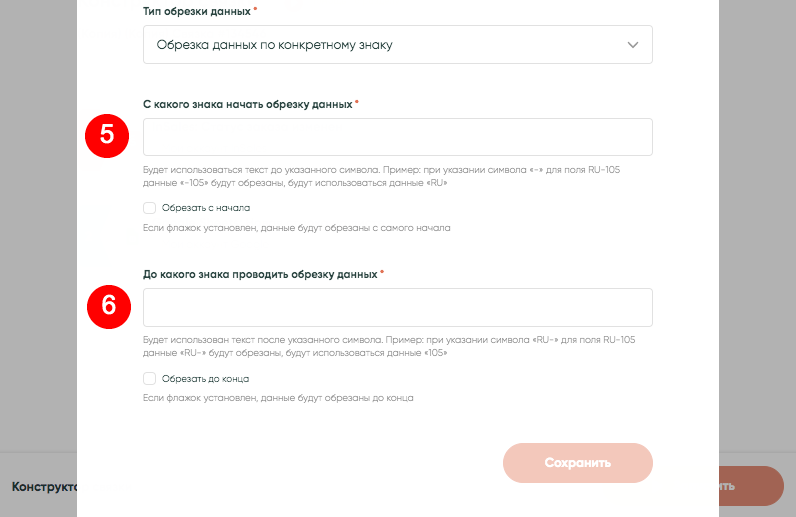This screenshot has width=796, height=517.
Task: Enable the "Обрезать с начала" checkbox
Action: tap(150, 208)
